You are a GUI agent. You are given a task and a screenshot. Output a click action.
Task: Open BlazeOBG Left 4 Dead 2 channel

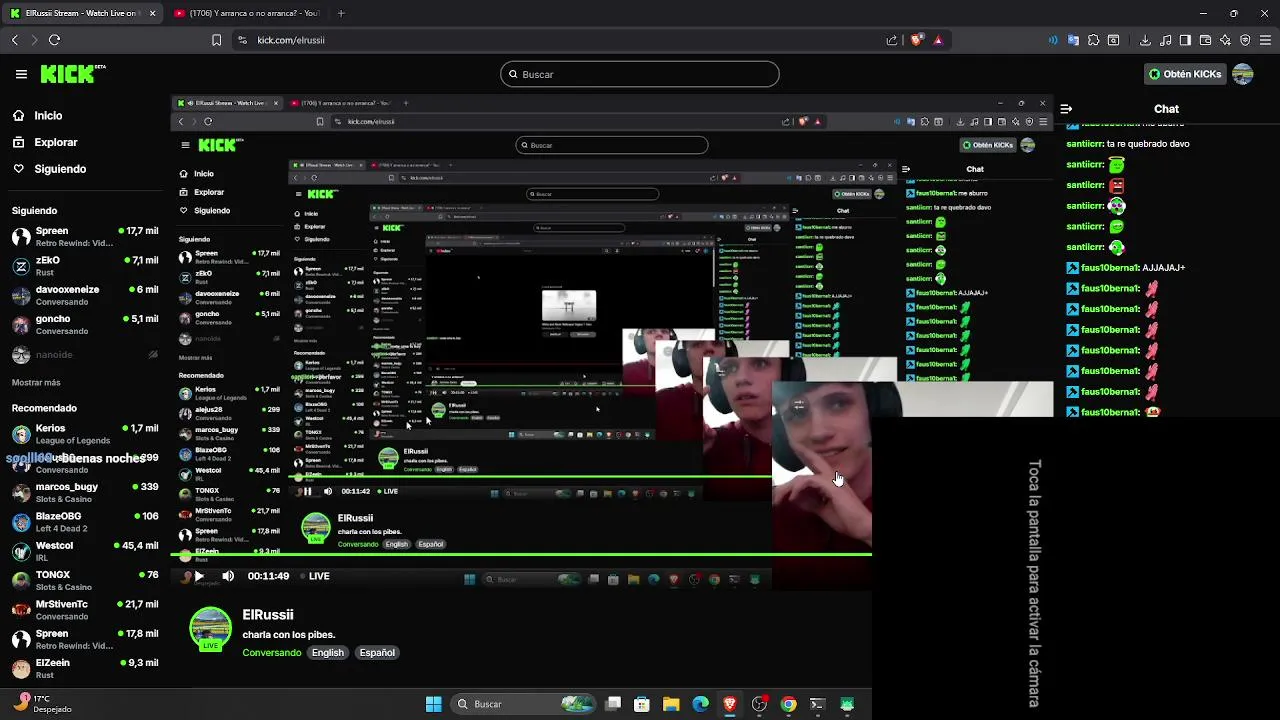[85, 522]
